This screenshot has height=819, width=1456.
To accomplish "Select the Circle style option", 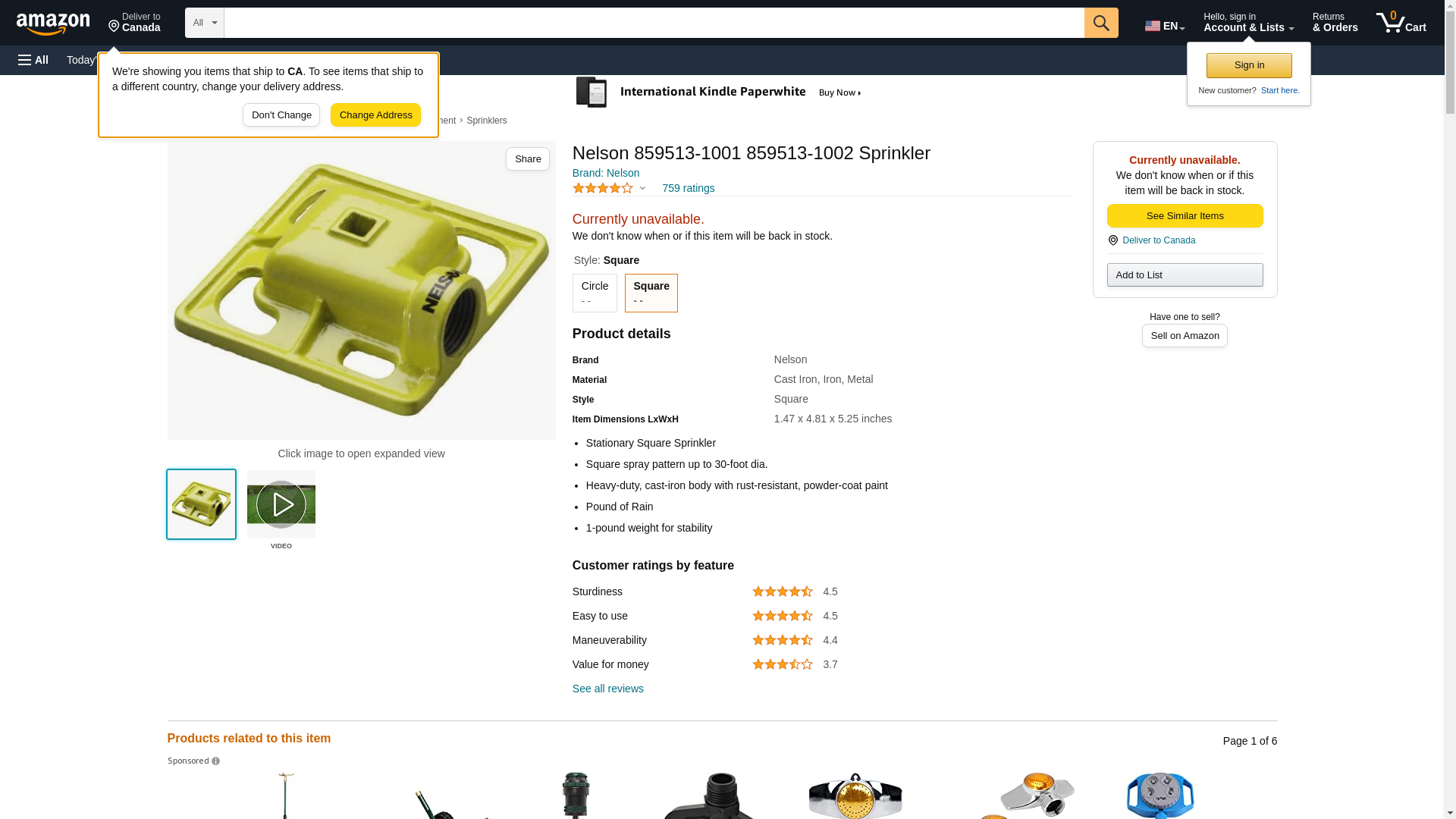I will click(x=595, y=293).
